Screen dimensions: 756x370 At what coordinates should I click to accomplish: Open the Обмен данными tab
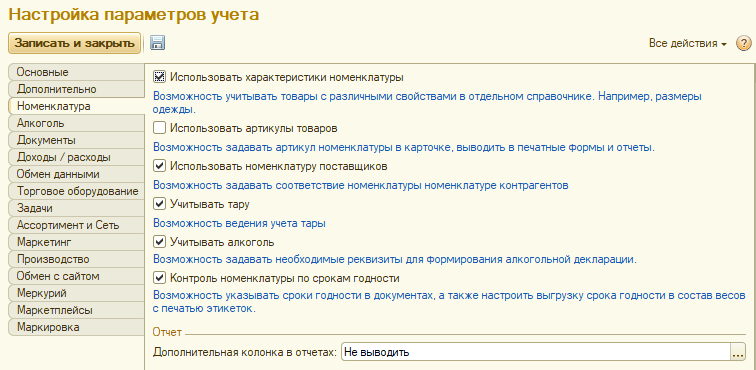point(76,174)
